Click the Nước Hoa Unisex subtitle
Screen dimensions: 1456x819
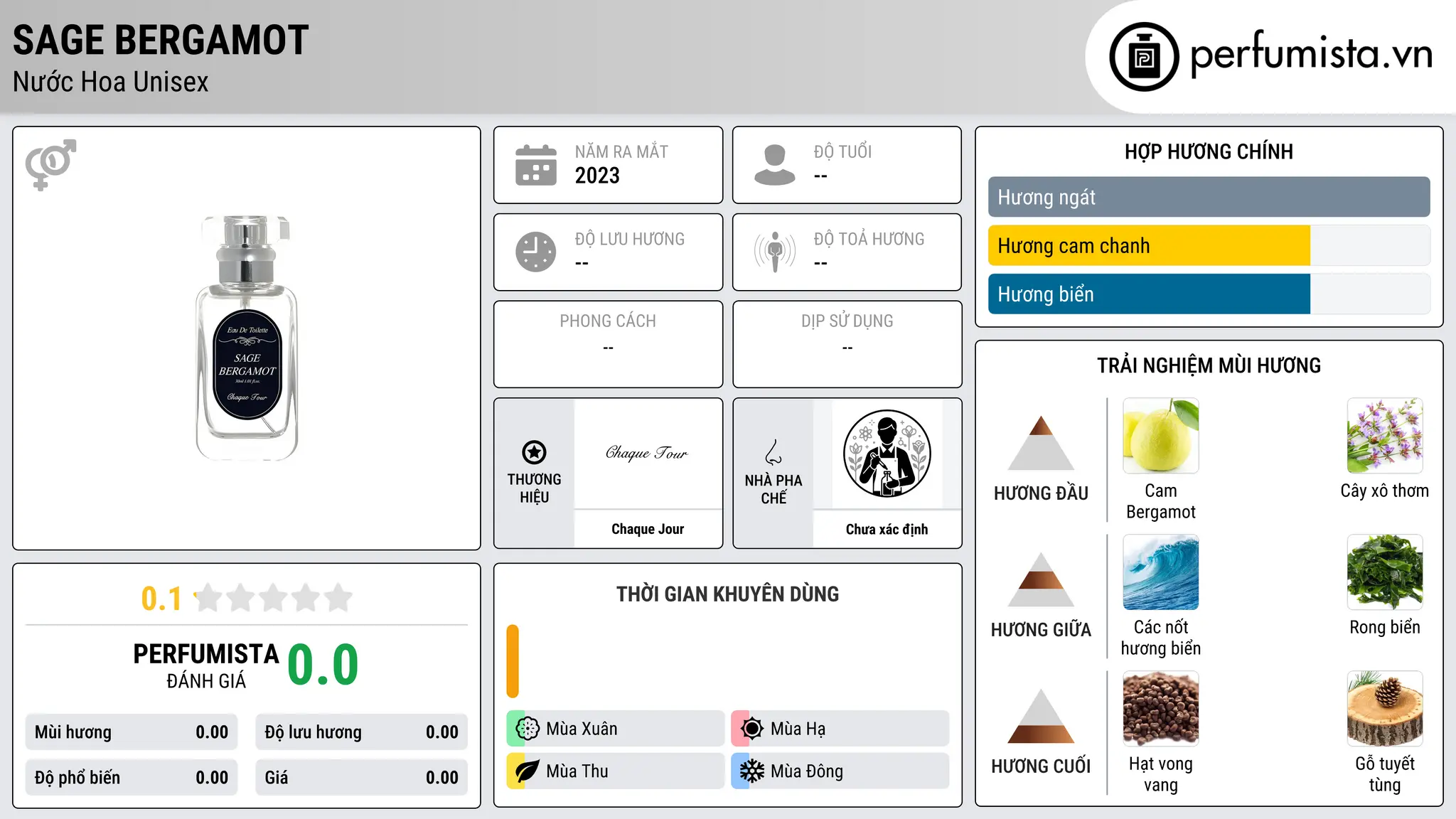(x=110, y=82)
